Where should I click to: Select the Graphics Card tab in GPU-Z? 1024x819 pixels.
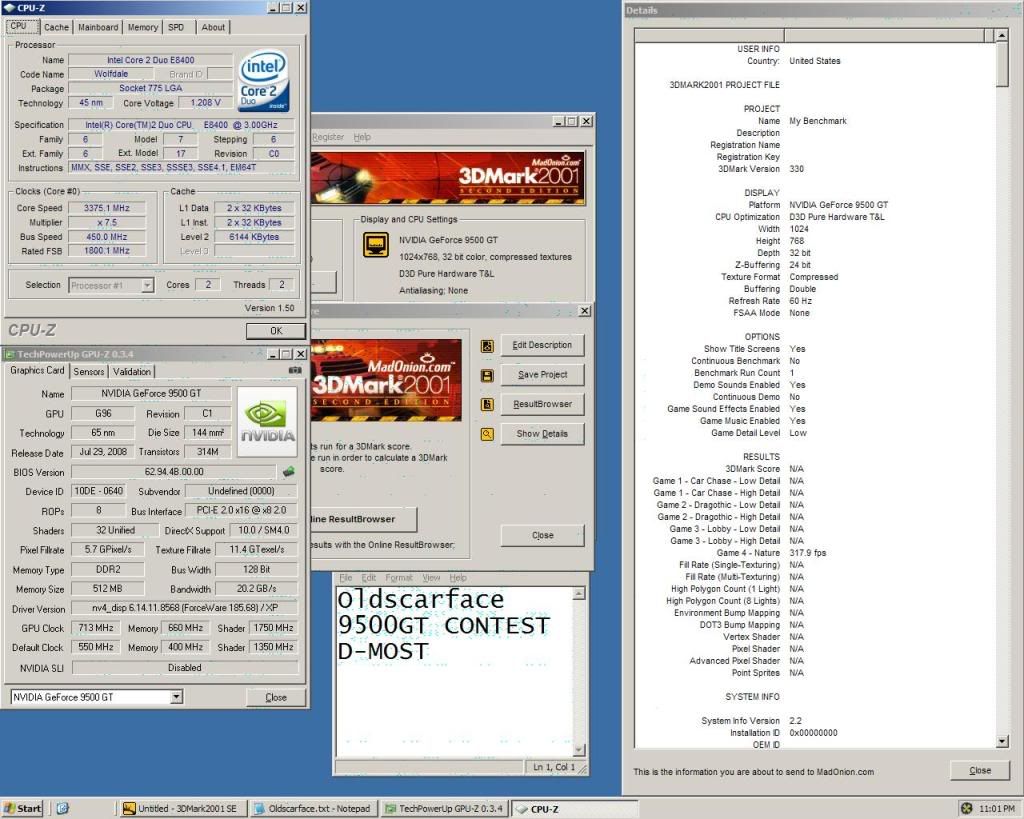(x=37, y=370)
